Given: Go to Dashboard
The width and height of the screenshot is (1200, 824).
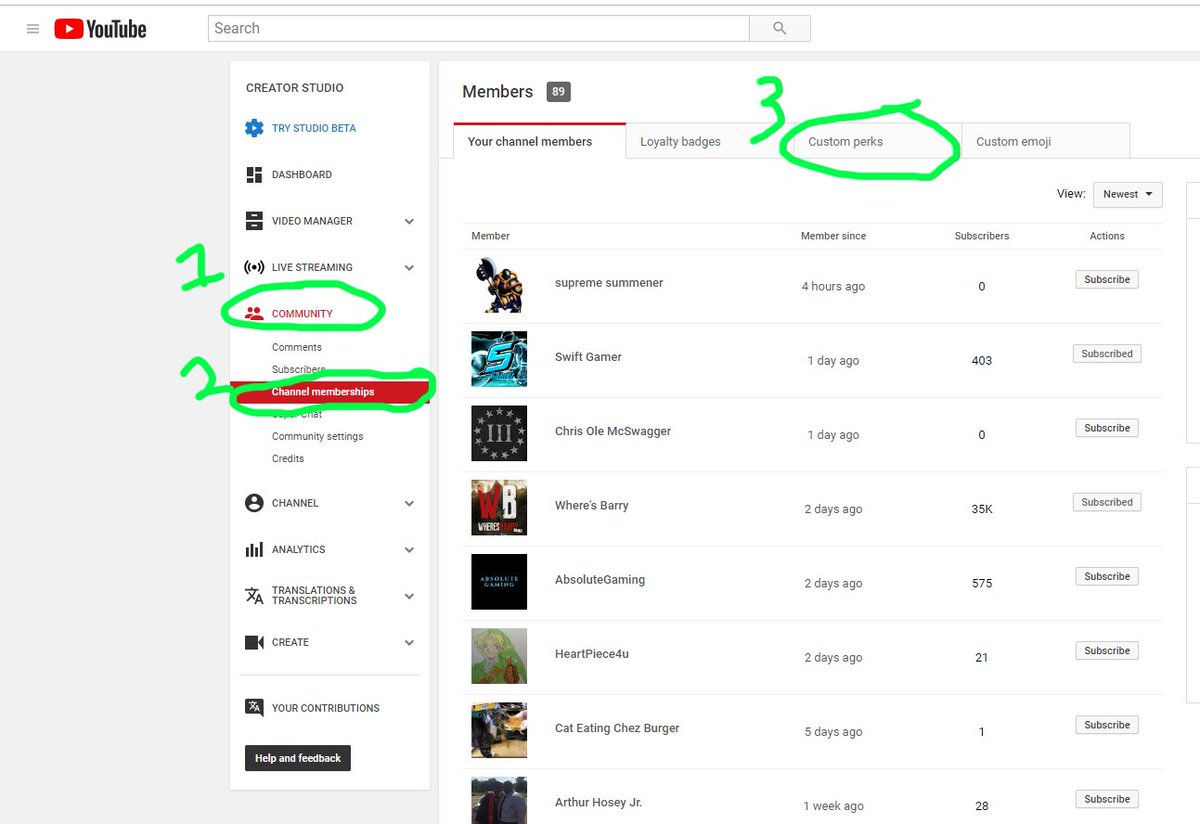Looking at the screenshot, I should (x=302, y=175).
